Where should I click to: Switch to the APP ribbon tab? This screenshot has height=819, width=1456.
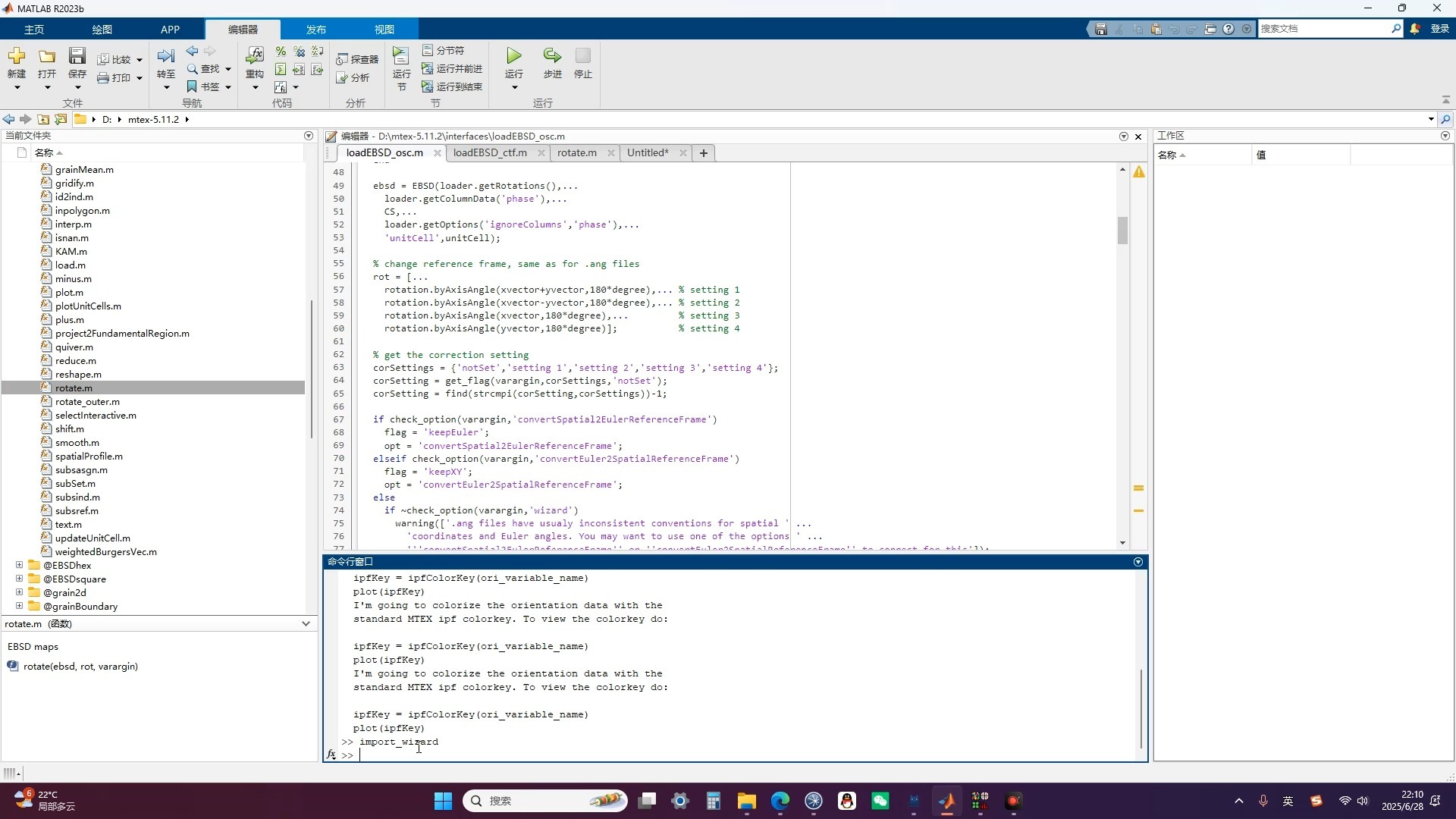171,30
